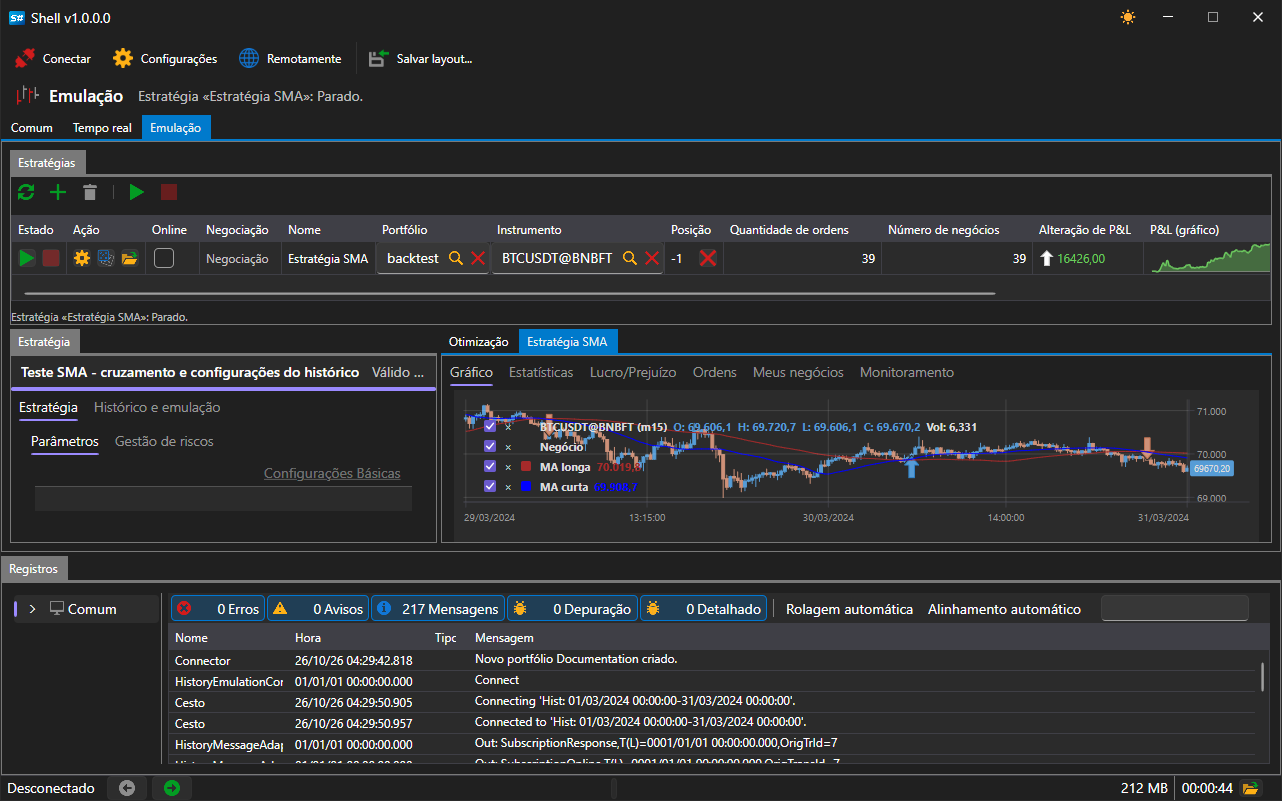Clear the backtest portfolio selection
Image resolution: width=1282 pixels, height=801 pixels.
[478, 258]
